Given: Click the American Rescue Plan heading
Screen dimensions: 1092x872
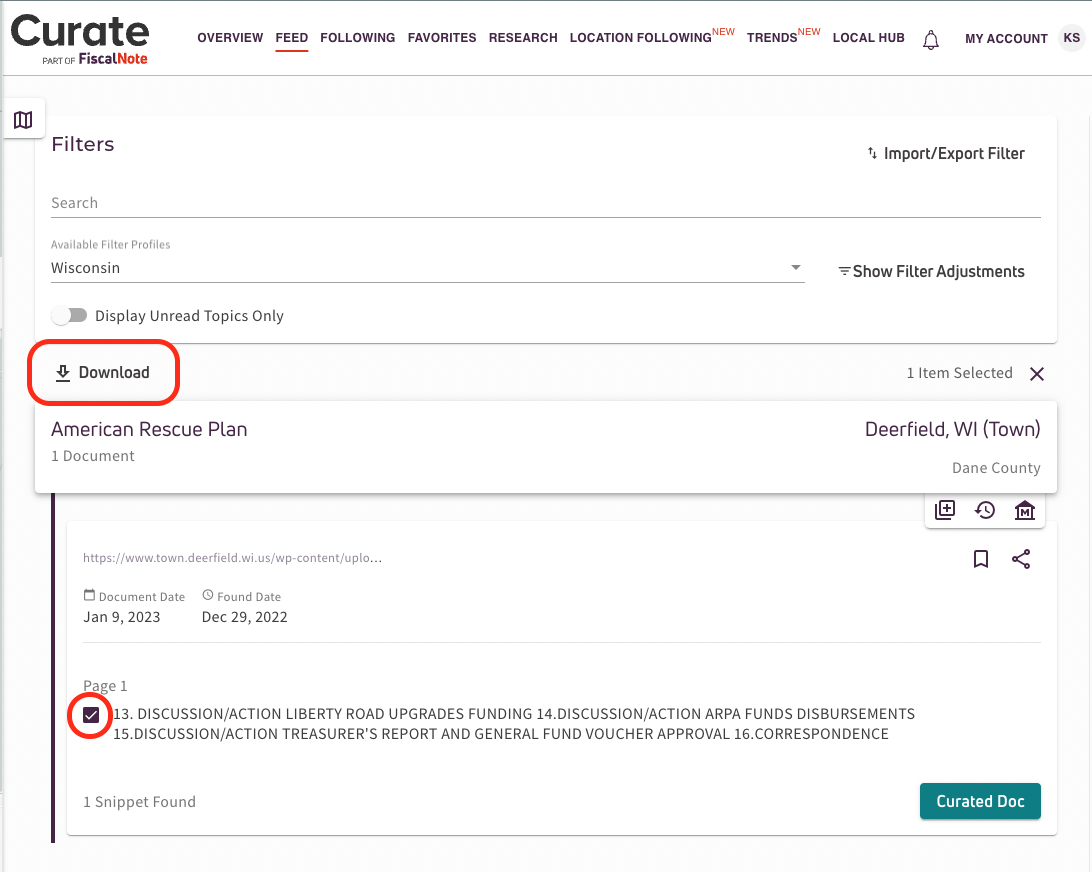Looking at the screenshot, I should 149,429.
